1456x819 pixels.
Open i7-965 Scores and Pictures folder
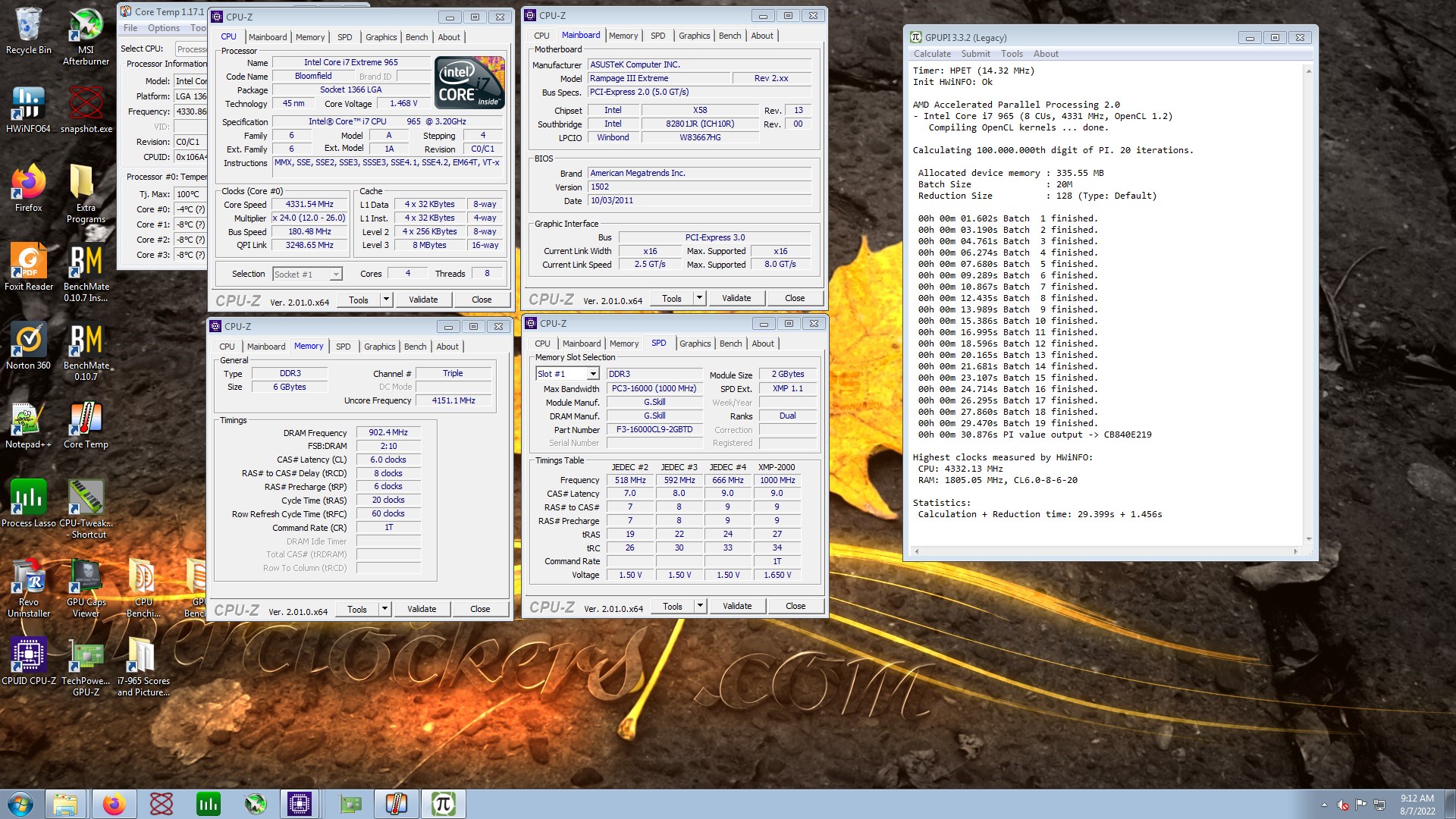pos(143,667)
